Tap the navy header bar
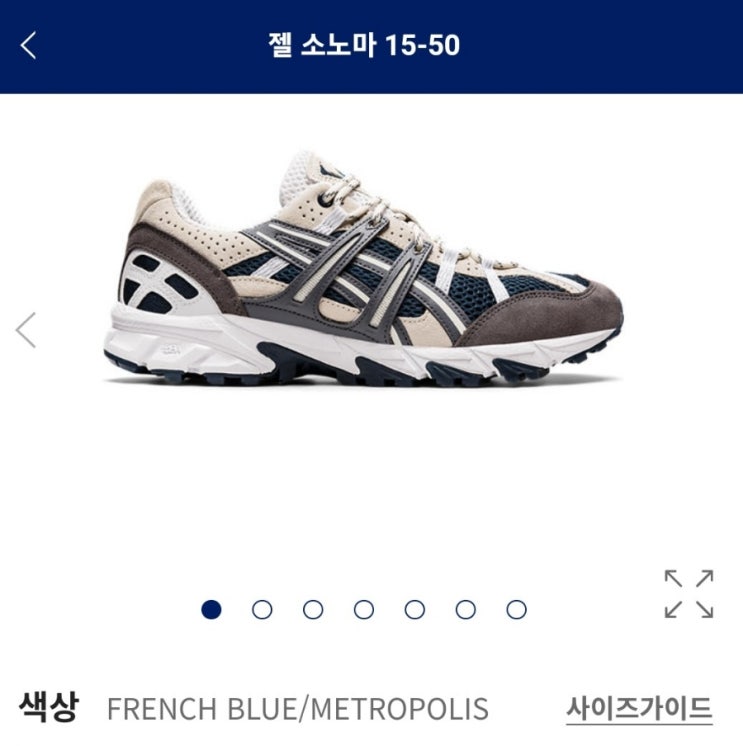The width and height of the screenshot is (743, 746). 372,47
